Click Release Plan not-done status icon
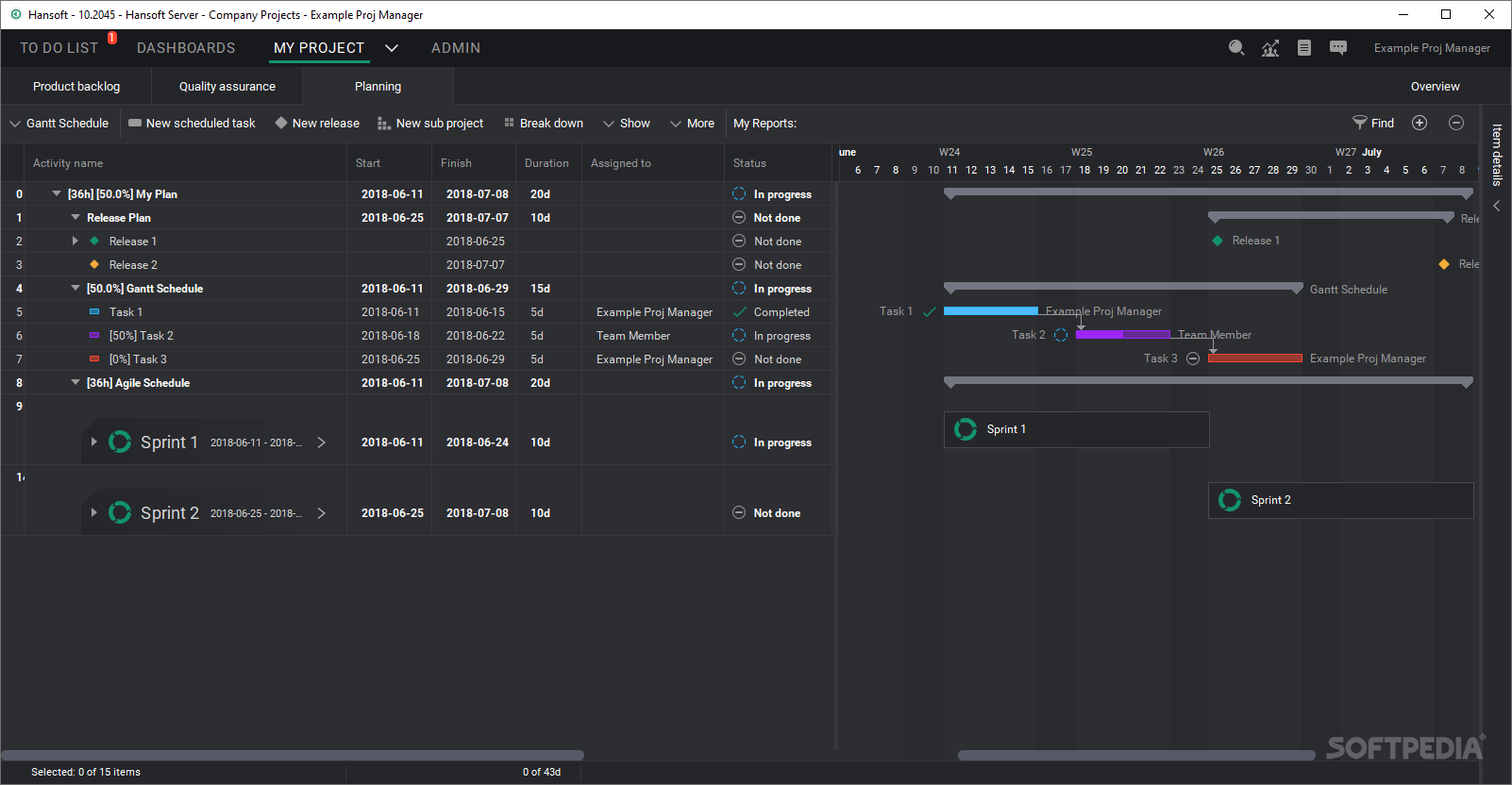The width and height of the screenshot is (1512, 785). pos(739,217)
